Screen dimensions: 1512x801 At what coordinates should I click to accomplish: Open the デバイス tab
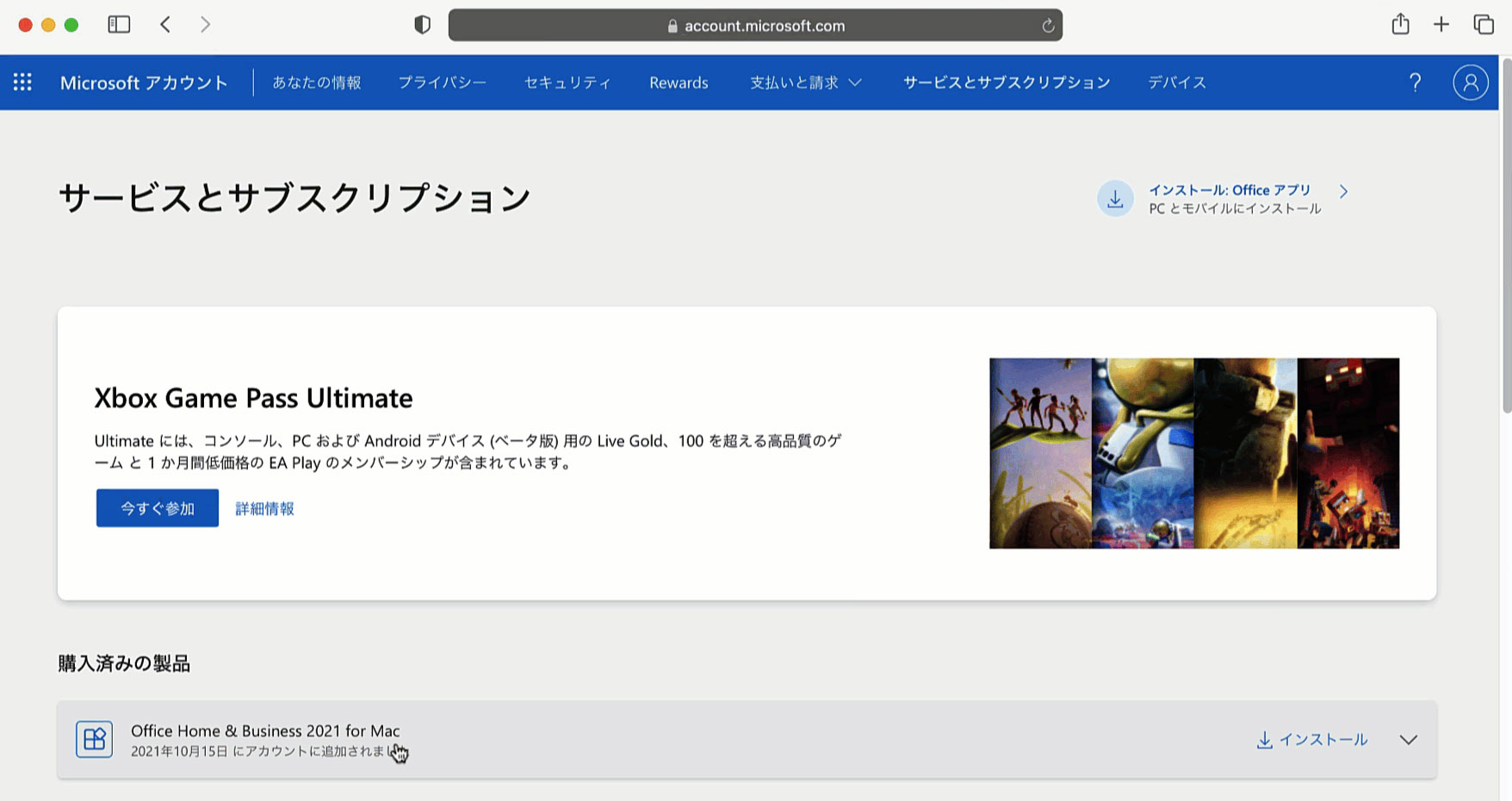[1177, 83]
